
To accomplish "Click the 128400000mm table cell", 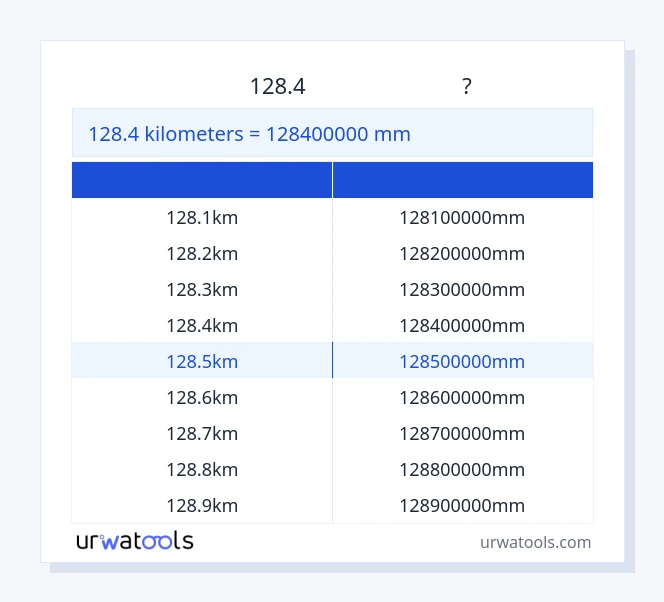I will click(x=462, y=326).
